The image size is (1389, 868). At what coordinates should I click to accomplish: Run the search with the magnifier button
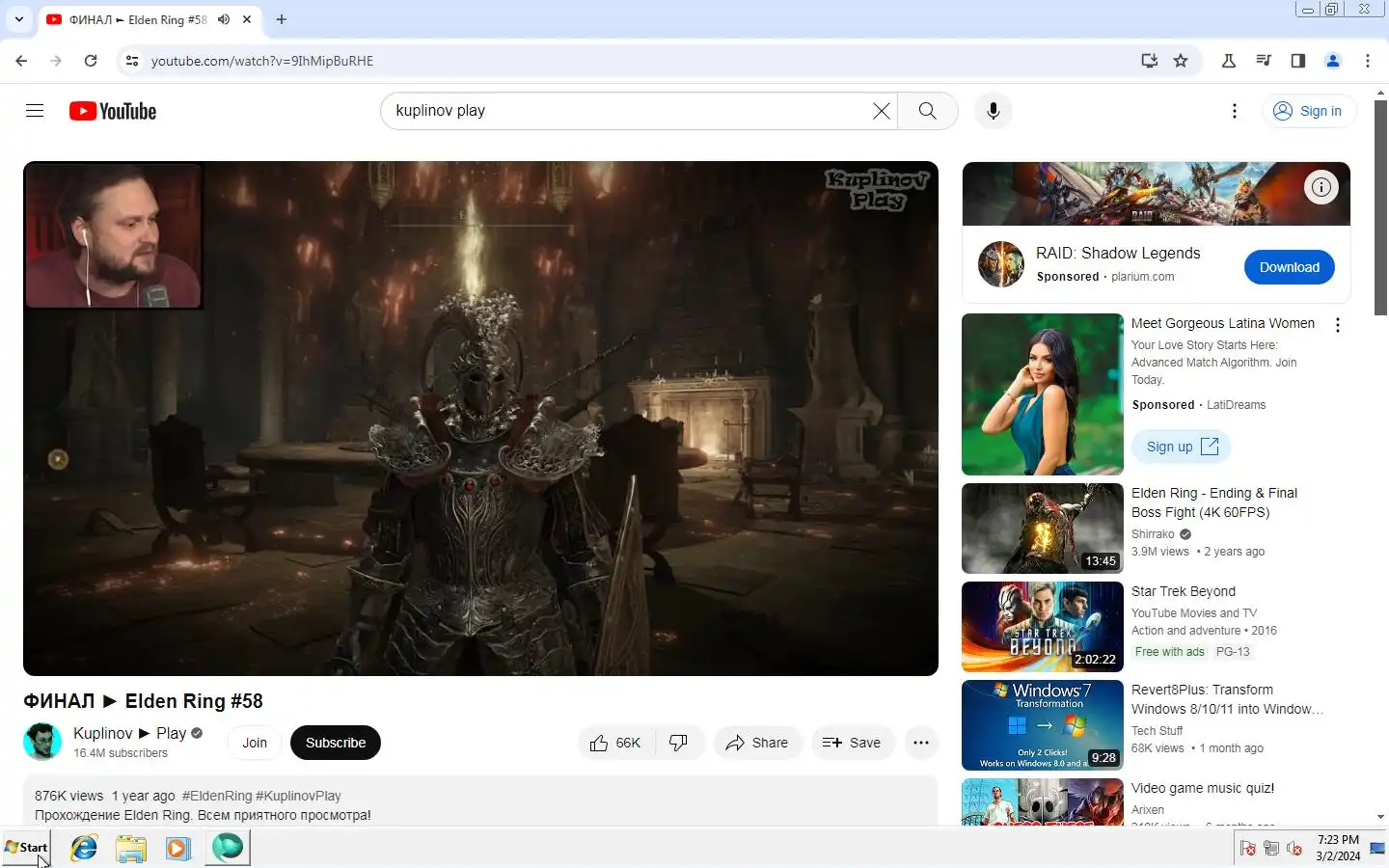(927, 111)
